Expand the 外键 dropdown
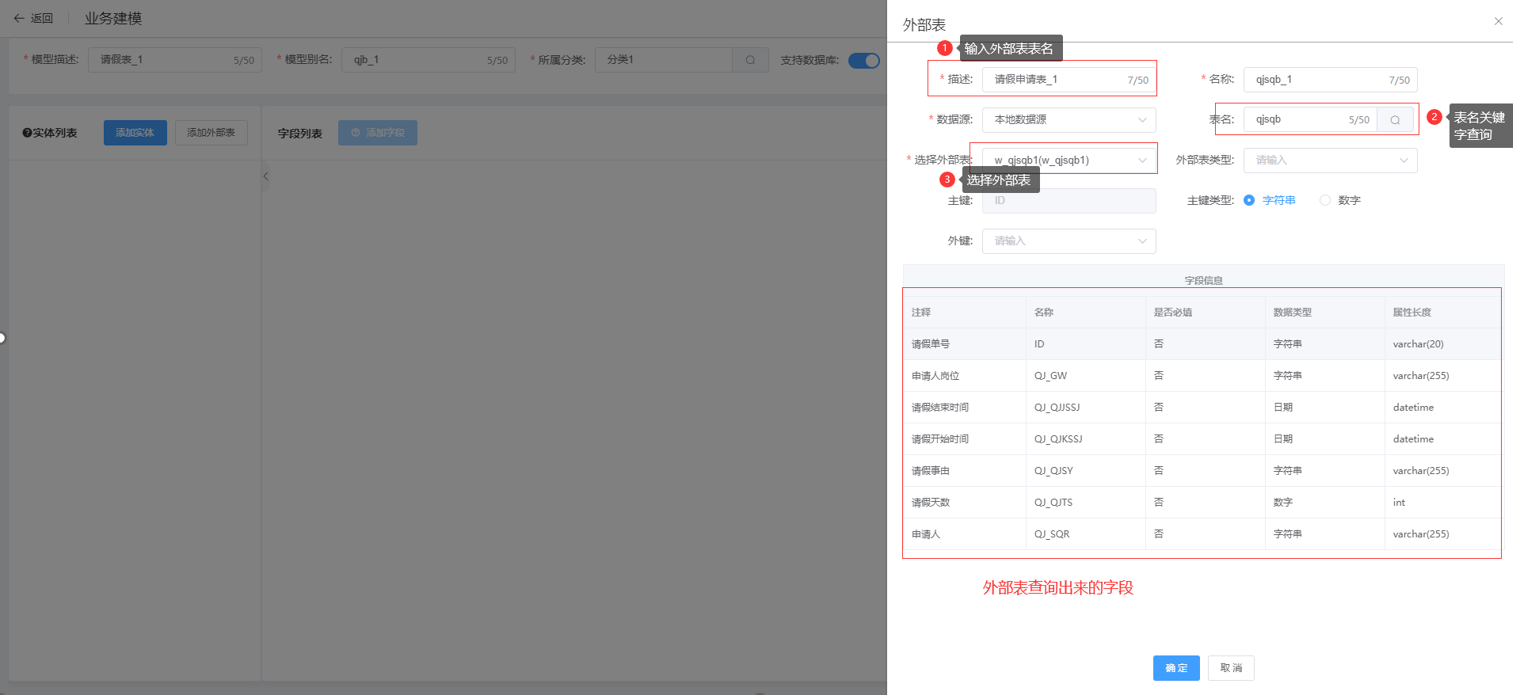Image resolution: width=1513 pixels, height=695 pixels. click(1068, 241)
